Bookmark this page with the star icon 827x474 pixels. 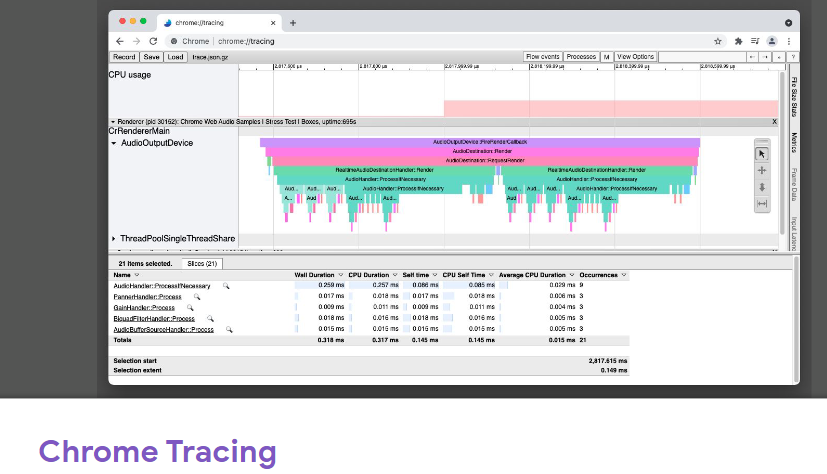(718, 41)
